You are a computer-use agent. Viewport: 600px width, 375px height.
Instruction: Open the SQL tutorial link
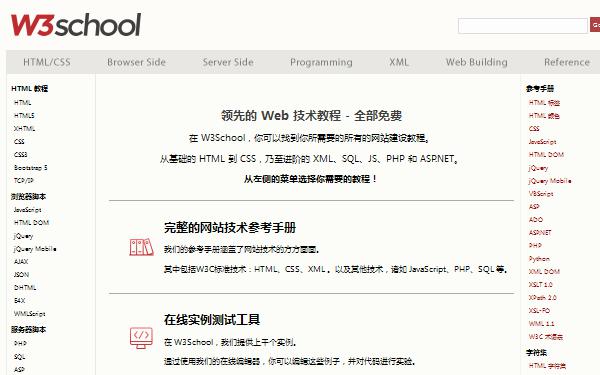pos(20,357)
